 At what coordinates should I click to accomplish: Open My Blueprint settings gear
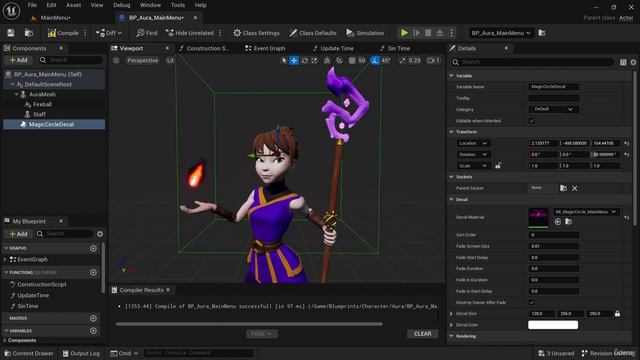pos(100,234)
